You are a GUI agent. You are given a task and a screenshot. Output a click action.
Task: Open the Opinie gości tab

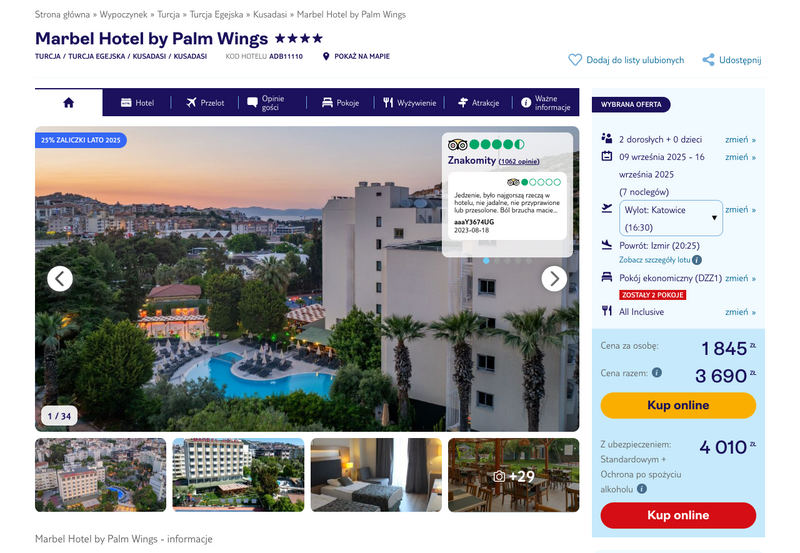[266, 103]
